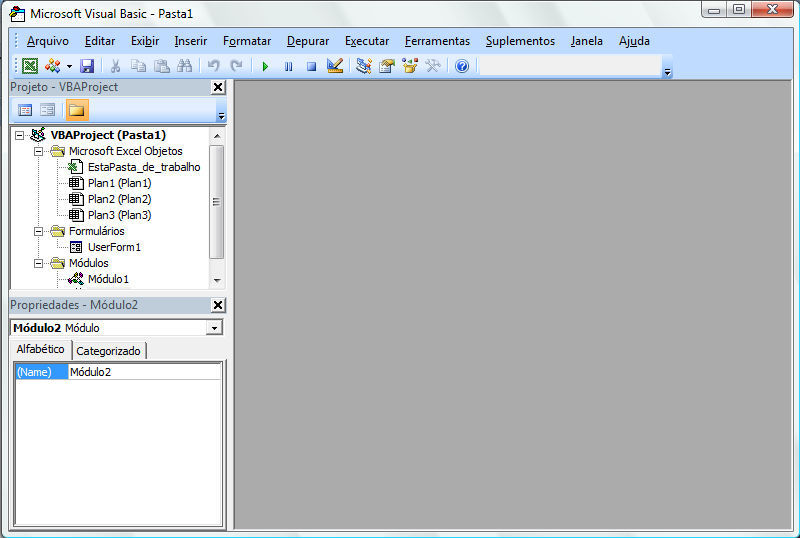Open the Formatar menu
The width and height of the screenshot is (800, 538).
point(247,41)
